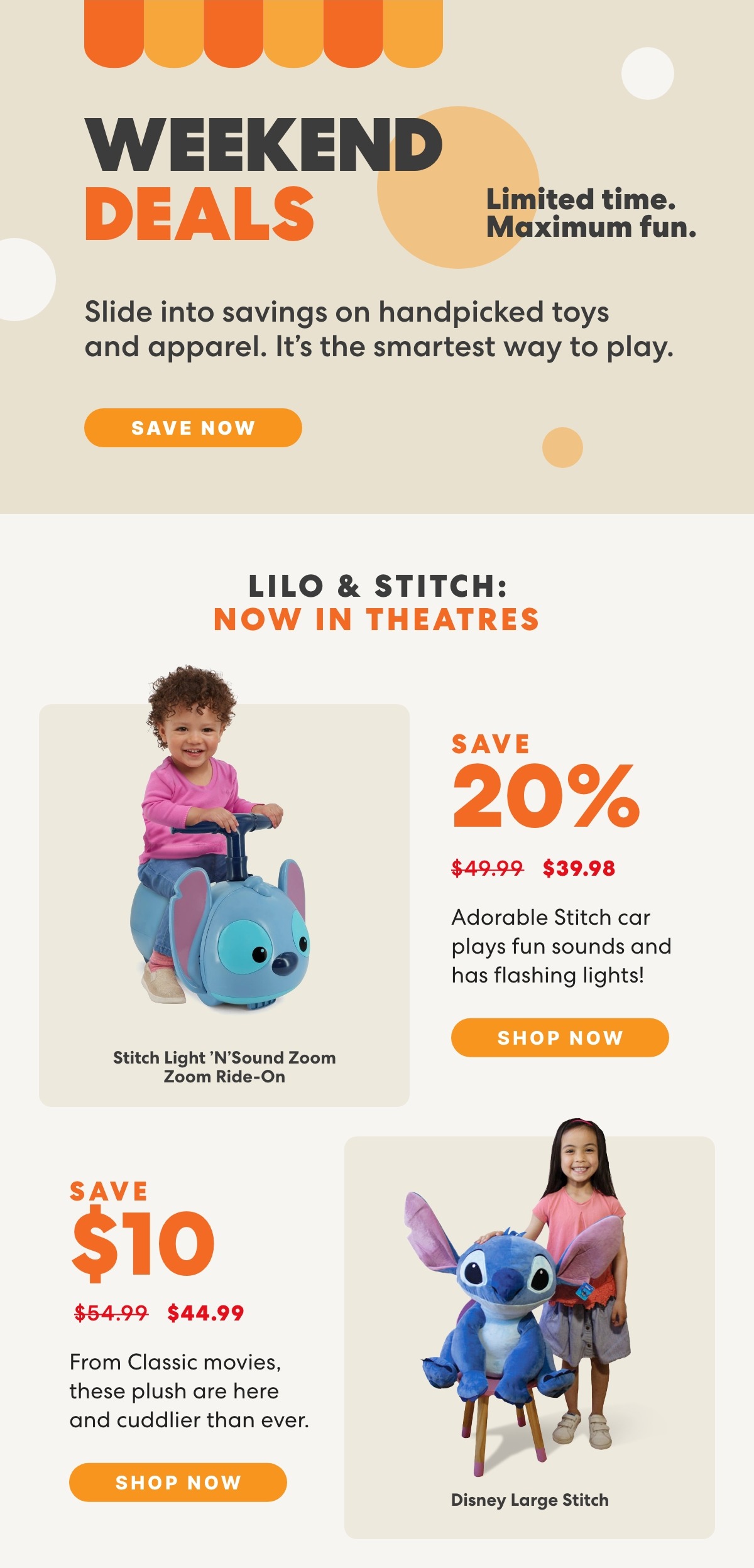Click the 'From Classic movies' plush description
This screenshot has height=1568, width=754.
[189, 1391]
